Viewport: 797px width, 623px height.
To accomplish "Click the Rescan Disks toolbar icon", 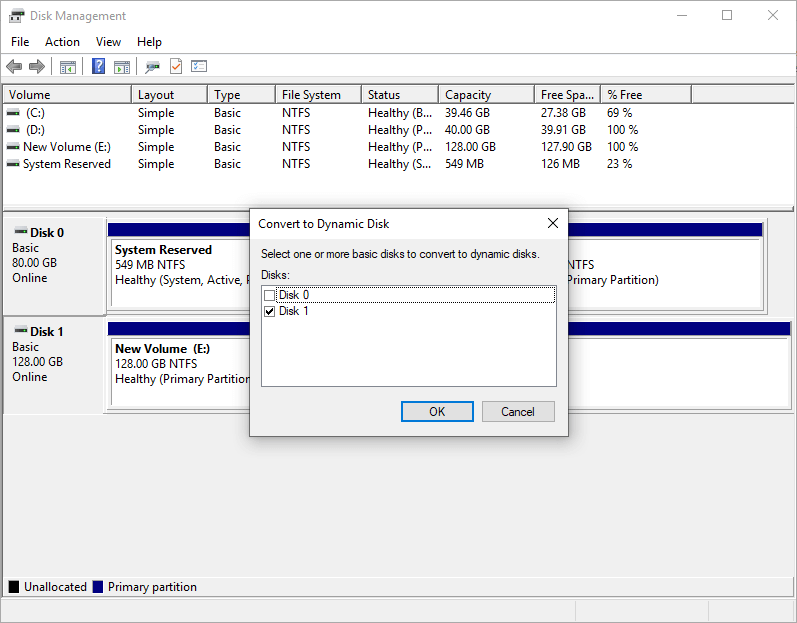I will [152, 67].
